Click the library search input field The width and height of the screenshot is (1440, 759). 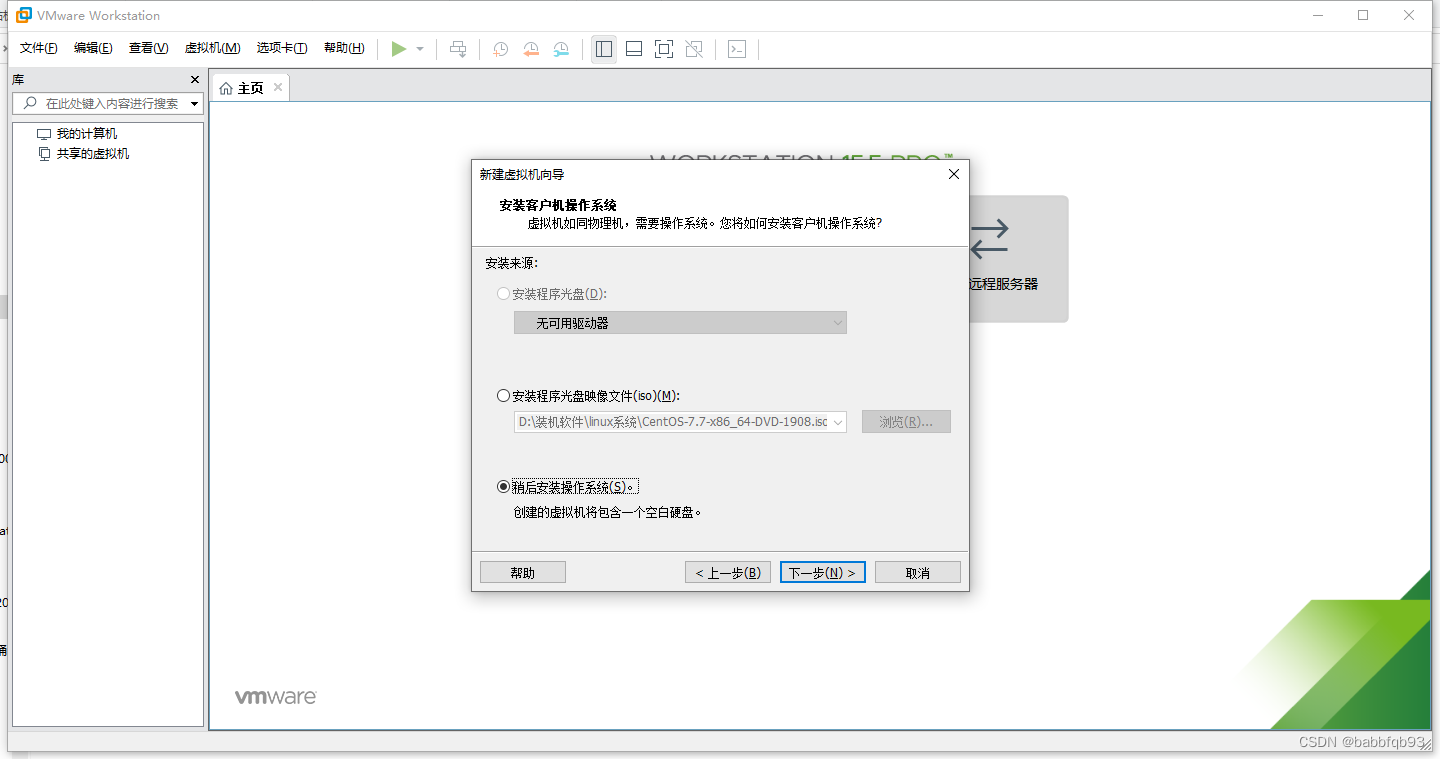(x=110, y=104)
